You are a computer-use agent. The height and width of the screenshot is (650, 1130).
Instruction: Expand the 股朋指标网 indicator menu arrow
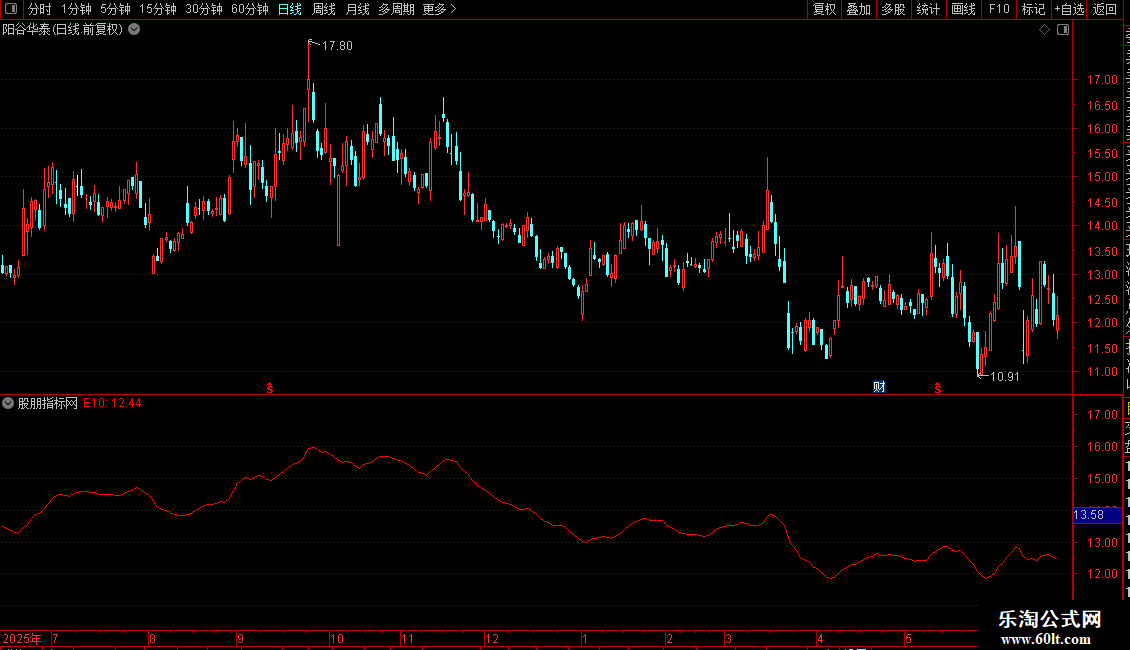coord(8,403)
